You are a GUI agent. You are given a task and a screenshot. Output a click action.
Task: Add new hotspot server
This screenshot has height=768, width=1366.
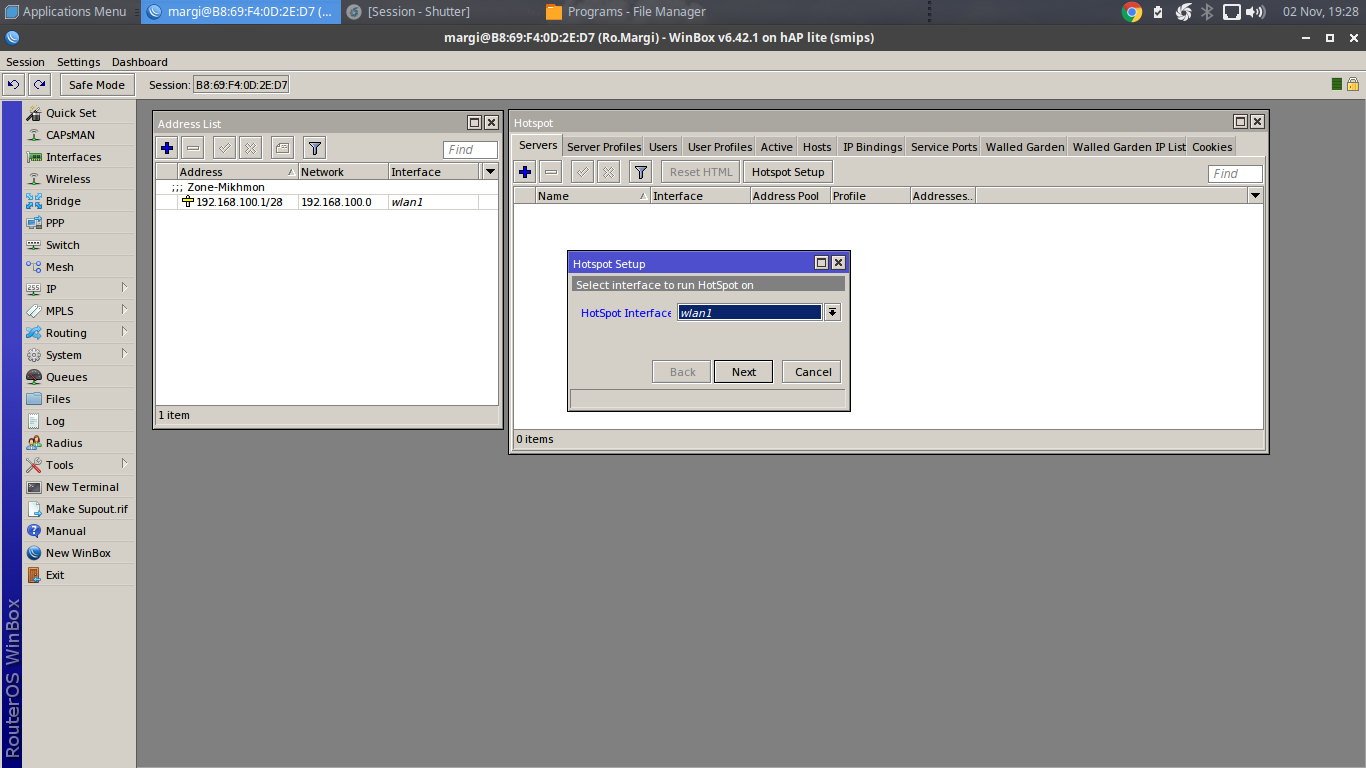(525, 172)
